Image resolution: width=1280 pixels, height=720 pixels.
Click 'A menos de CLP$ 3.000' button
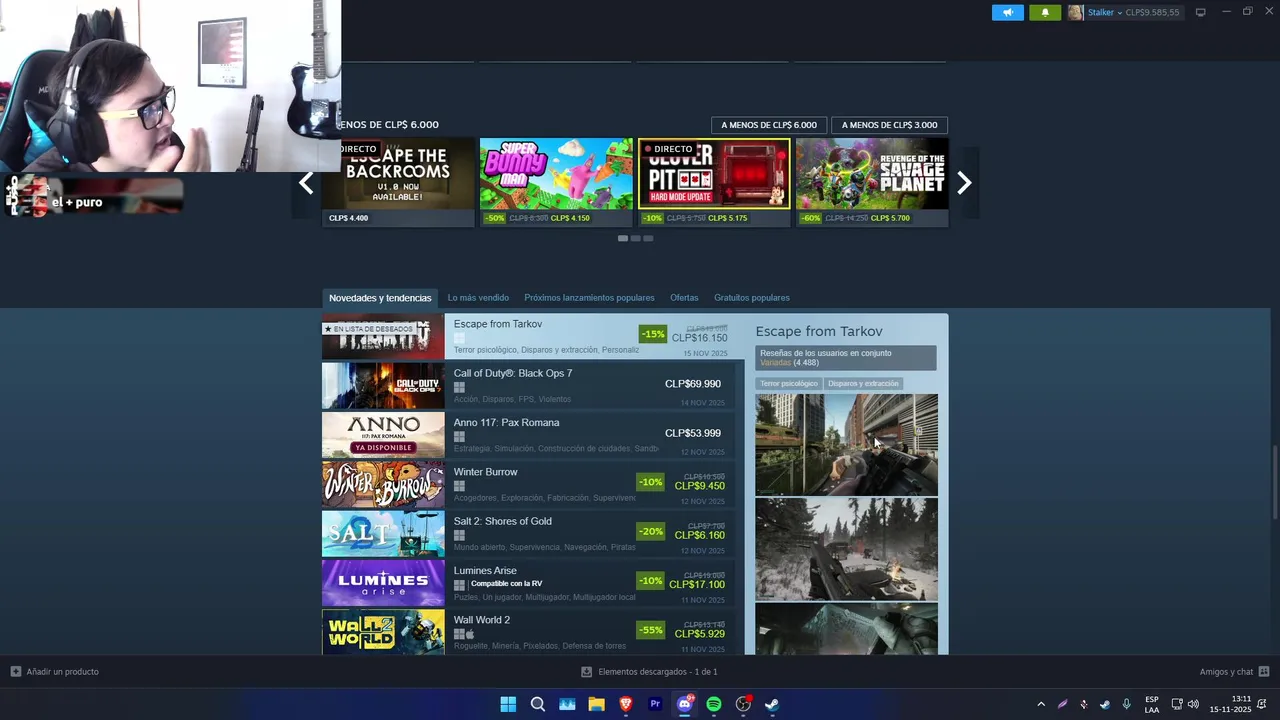(x=889, y=125)
